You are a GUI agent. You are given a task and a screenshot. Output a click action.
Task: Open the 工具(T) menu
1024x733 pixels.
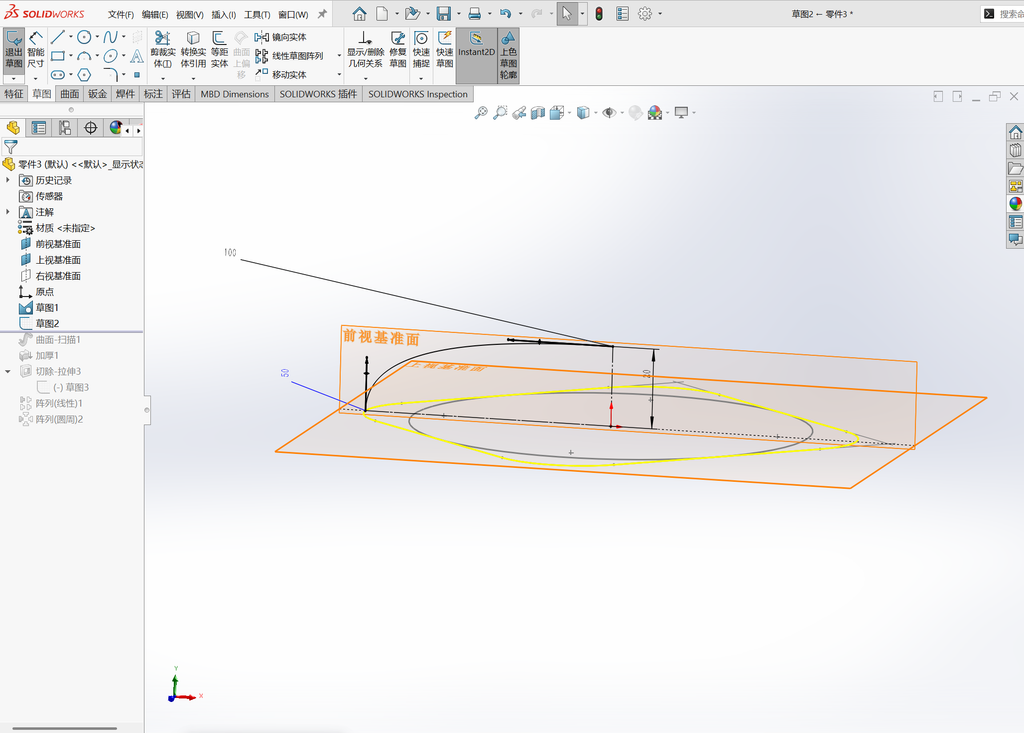coord(257,14)
